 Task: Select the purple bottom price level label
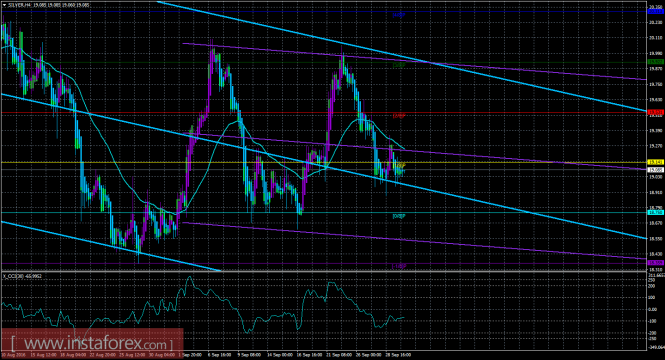655,263
